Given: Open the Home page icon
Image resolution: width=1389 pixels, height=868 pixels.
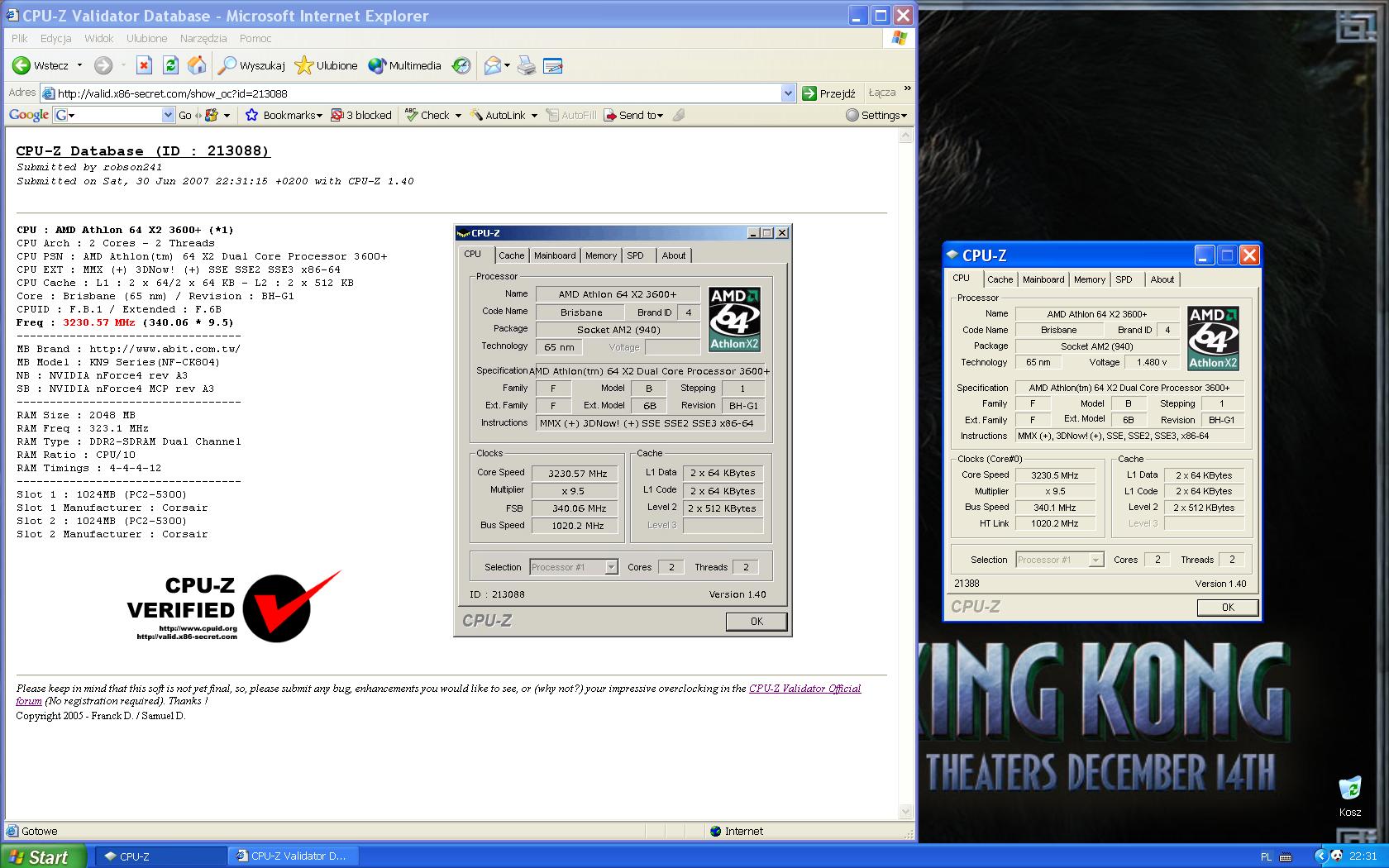Looking at the screenshot, I should 197,65.
